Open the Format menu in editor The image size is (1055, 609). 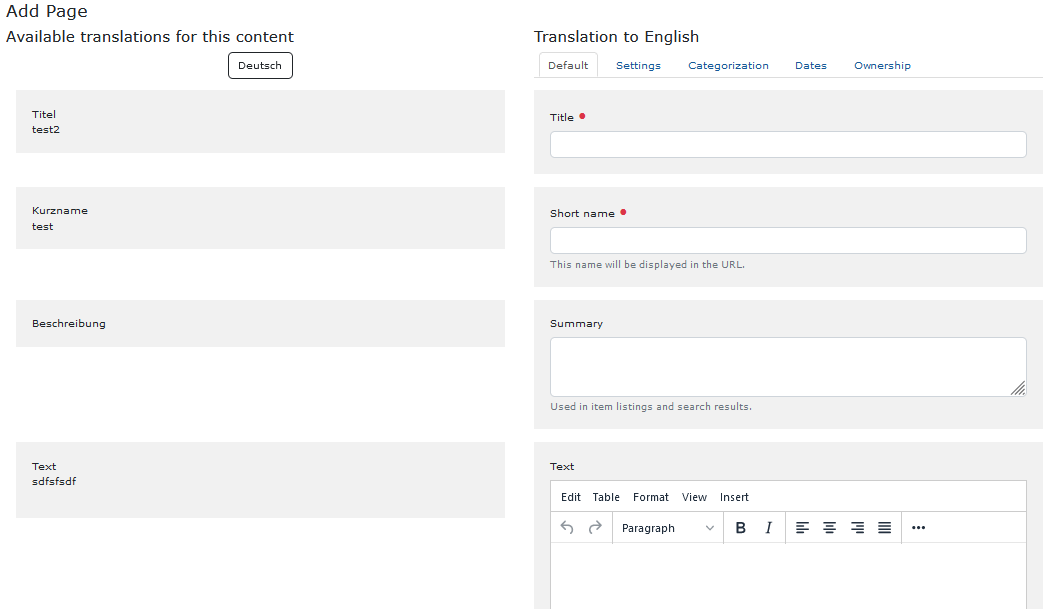tap(651, 497)
